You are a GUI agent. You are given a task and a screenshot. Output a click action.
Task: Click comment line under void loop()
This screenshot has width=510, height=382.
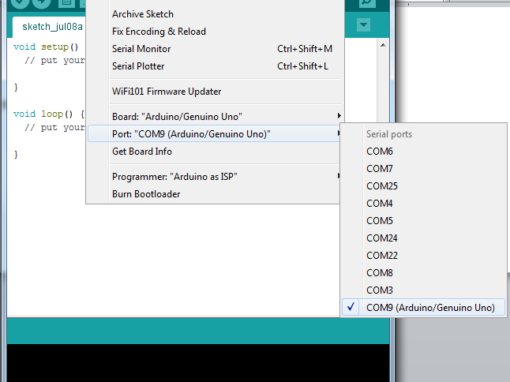(x=55, y=128)
